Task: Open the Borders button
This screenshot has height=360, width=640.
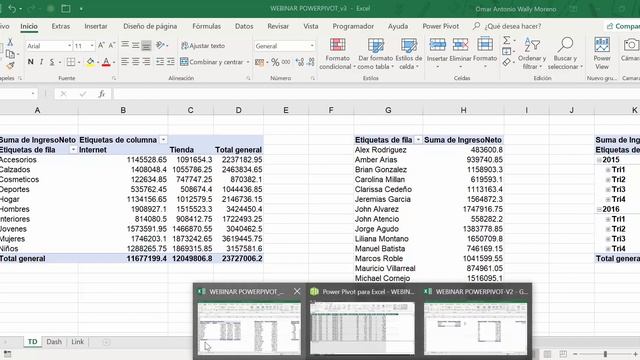Action: tap(71, 62)
